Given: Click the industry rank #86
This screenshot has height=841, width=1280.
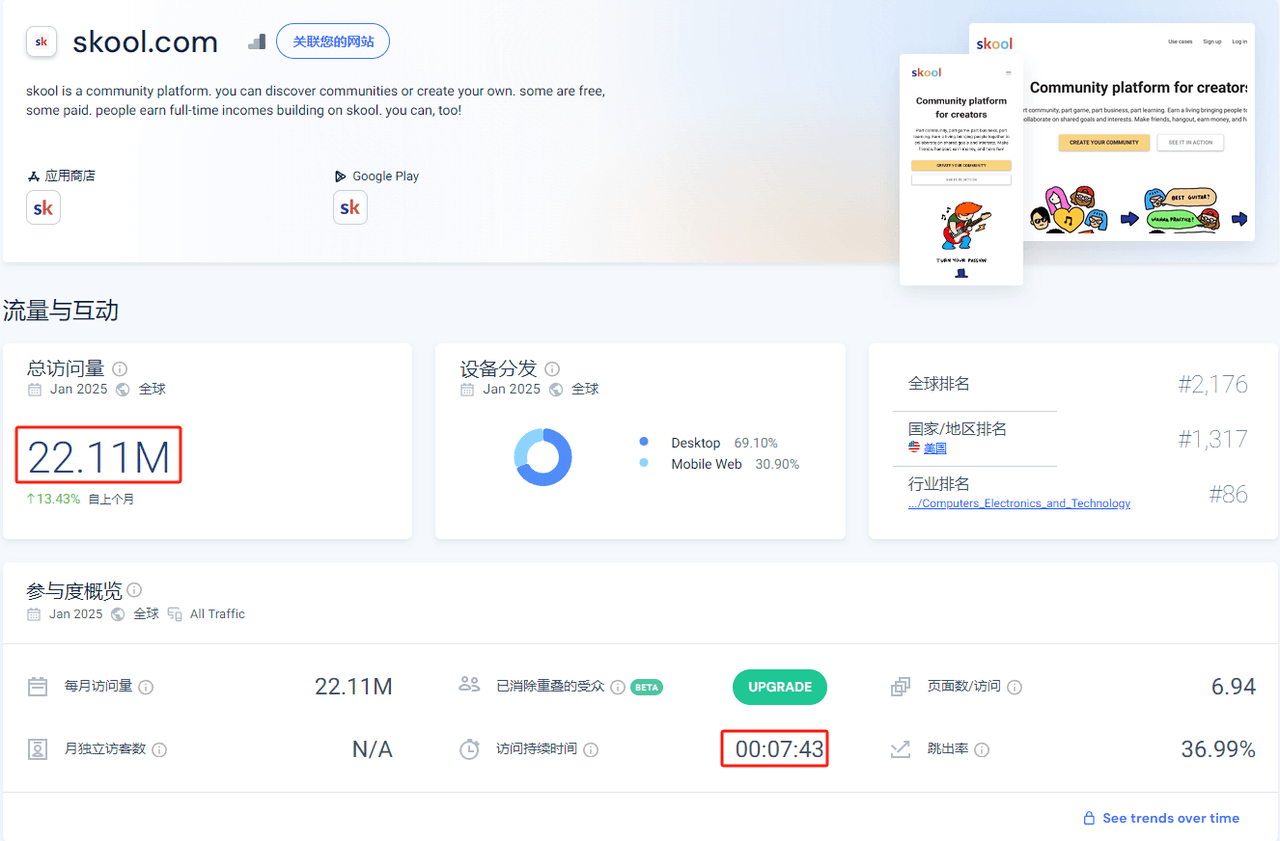Looking at the screenshot, I should [x=1228, y=494].
